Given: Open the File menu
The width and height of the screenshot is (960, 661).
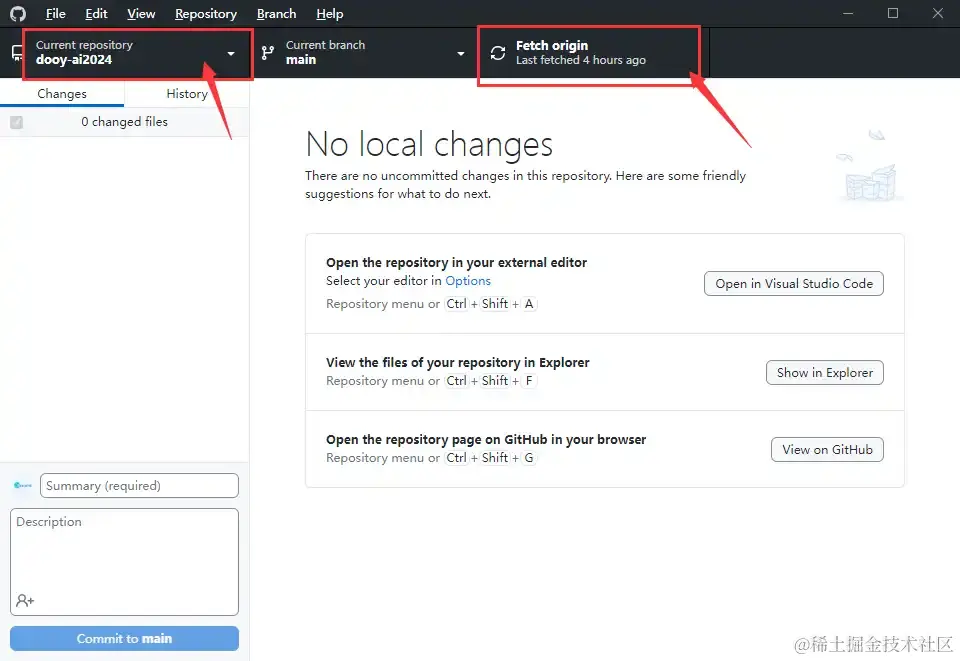Looking at the screenshot, I should click(x=55, y=13).
